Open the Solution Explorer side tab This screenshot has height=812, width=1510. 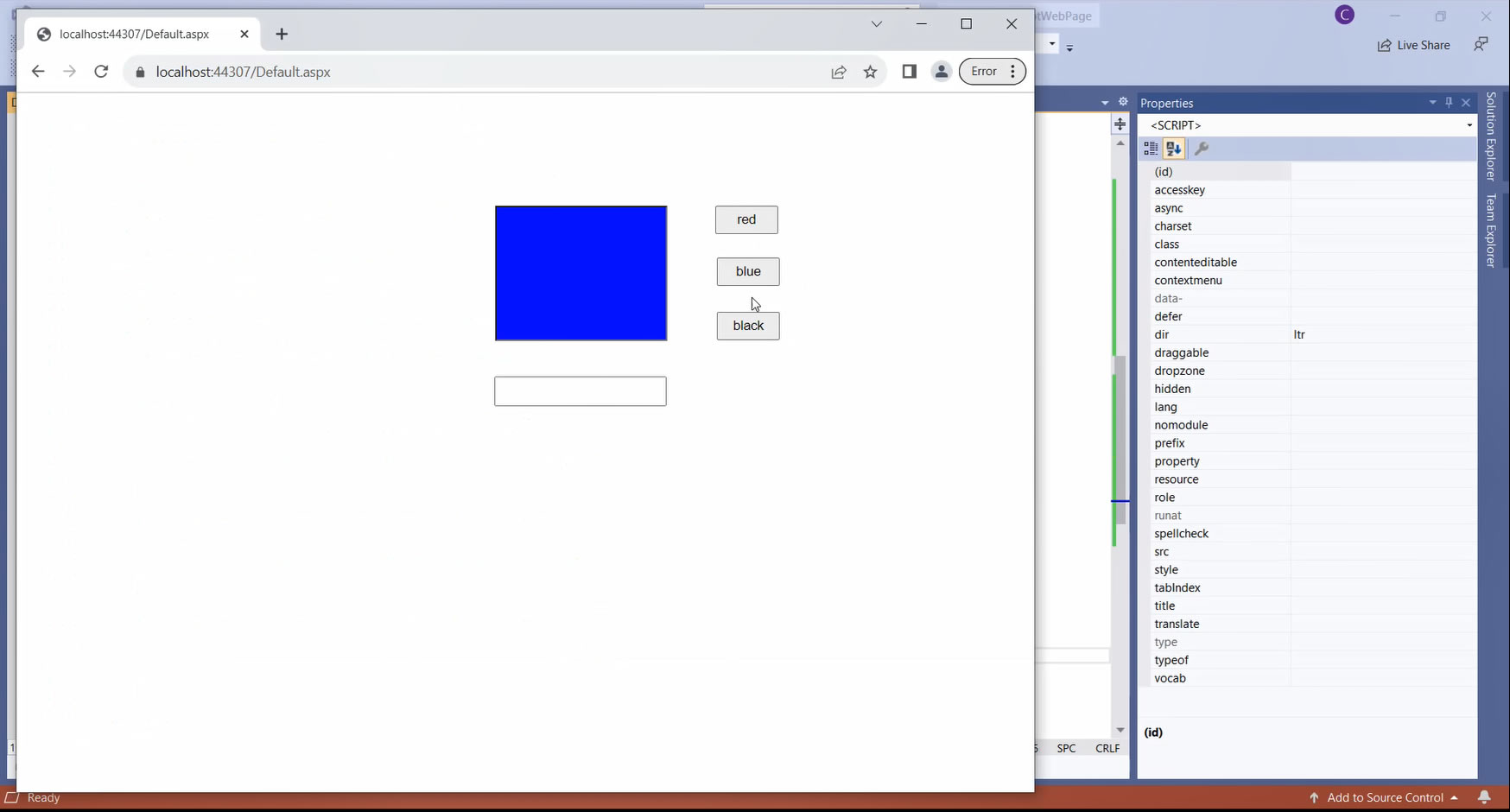click(x=1491, y=136)
